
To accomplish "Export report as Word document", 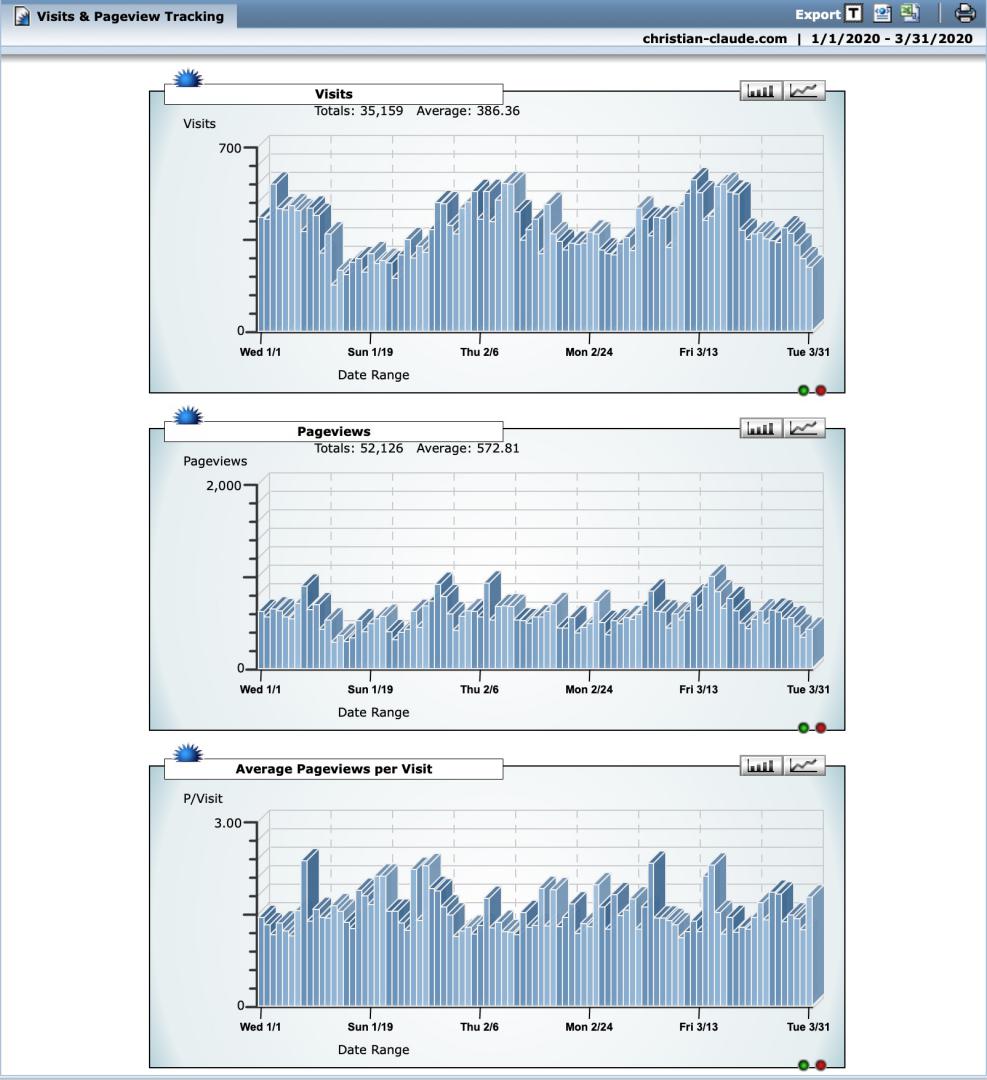I will click(882, 14).
